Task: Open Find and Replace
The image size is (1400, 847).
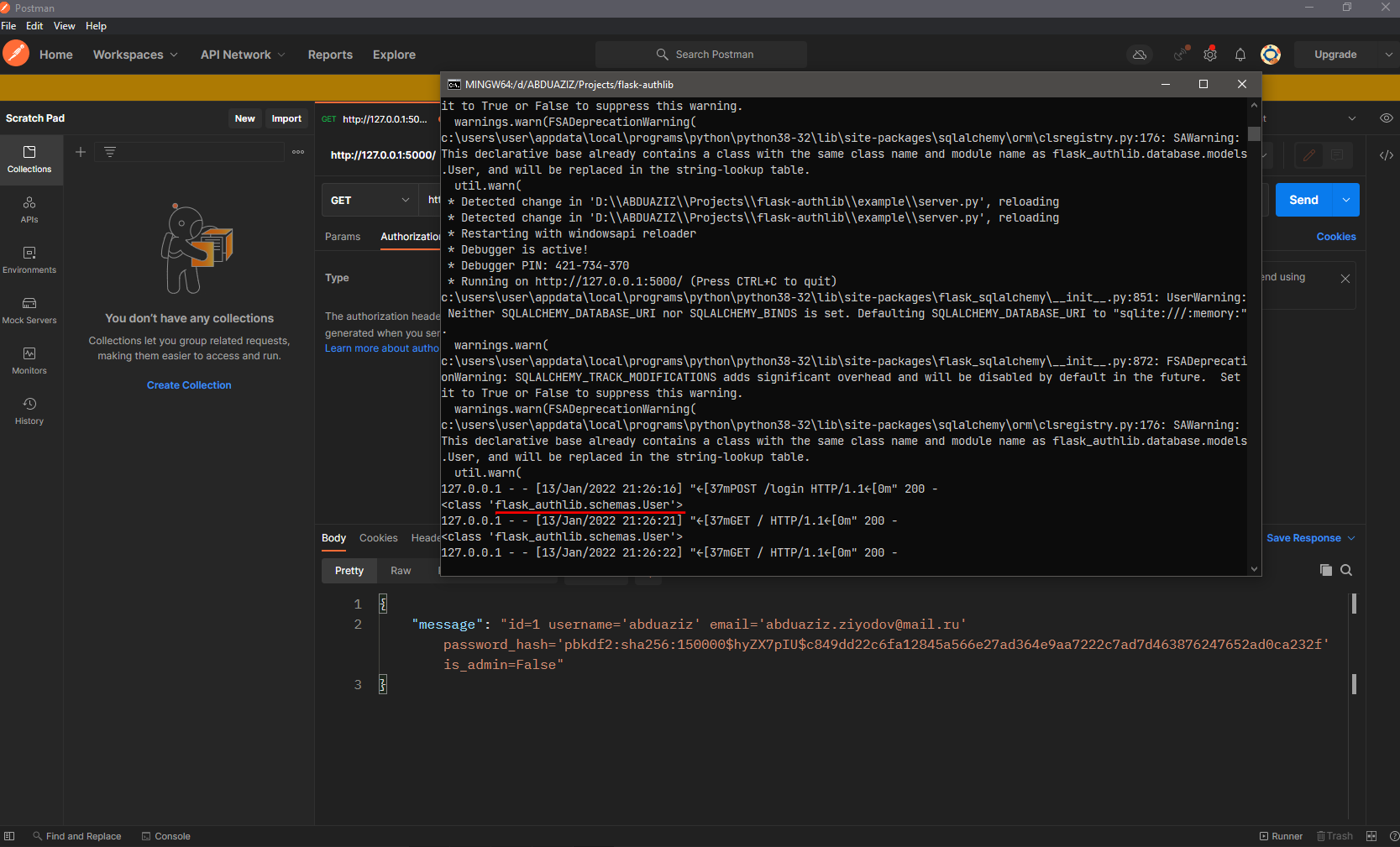Action: click(x=77, y=836)
